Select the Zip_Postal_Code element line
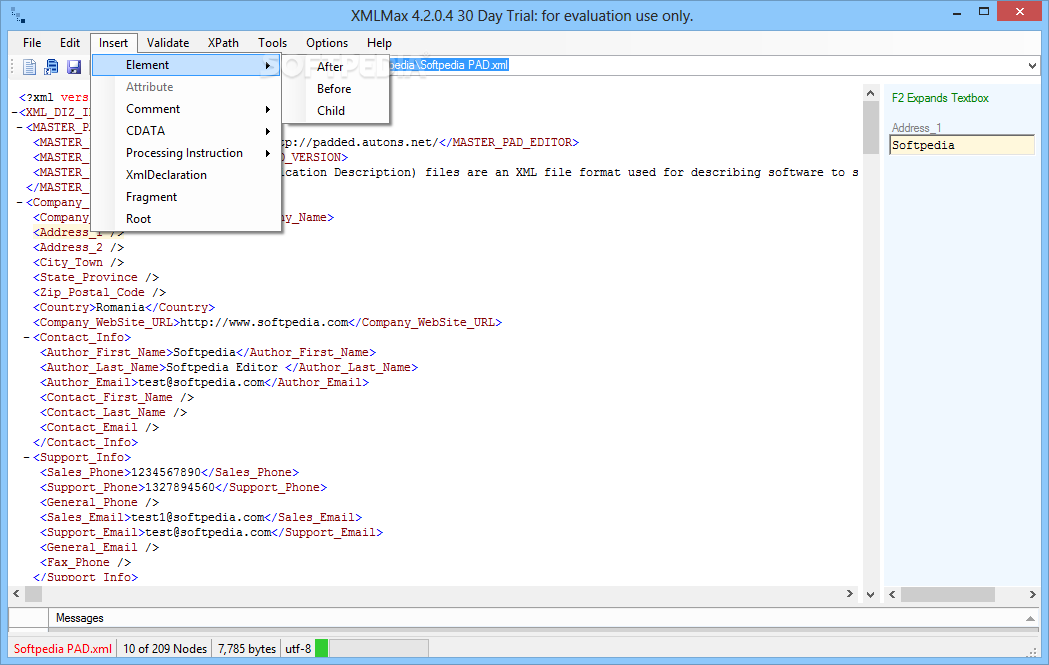 click(x=100, y=292)
